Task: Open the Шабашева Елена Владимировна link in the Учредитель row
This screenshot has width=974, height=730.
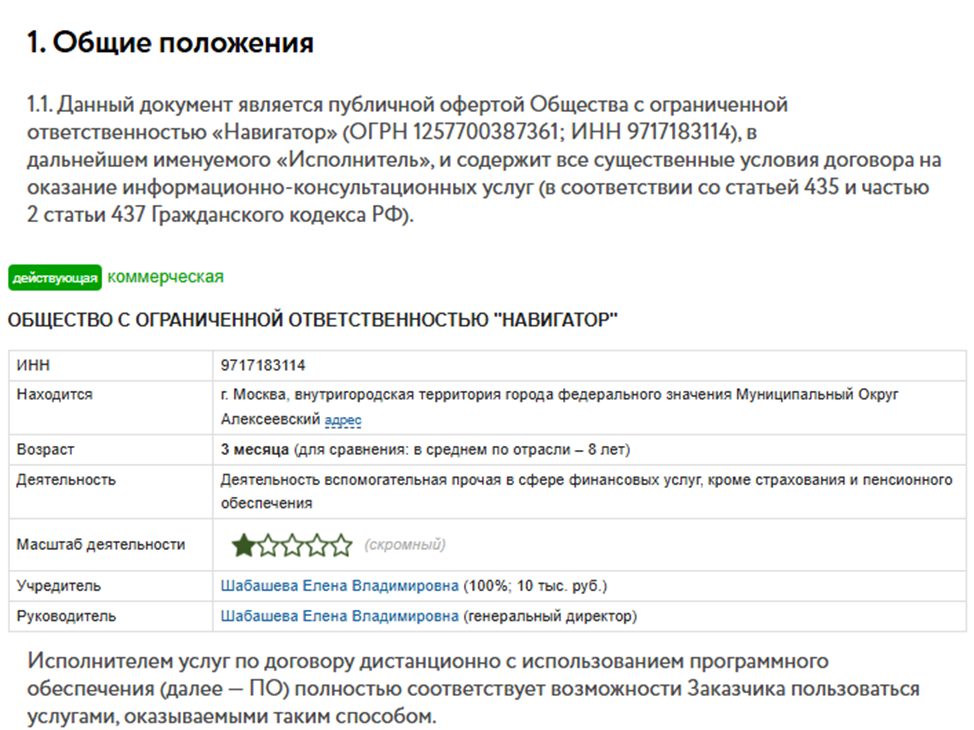Action: click(x=339, y=586)
